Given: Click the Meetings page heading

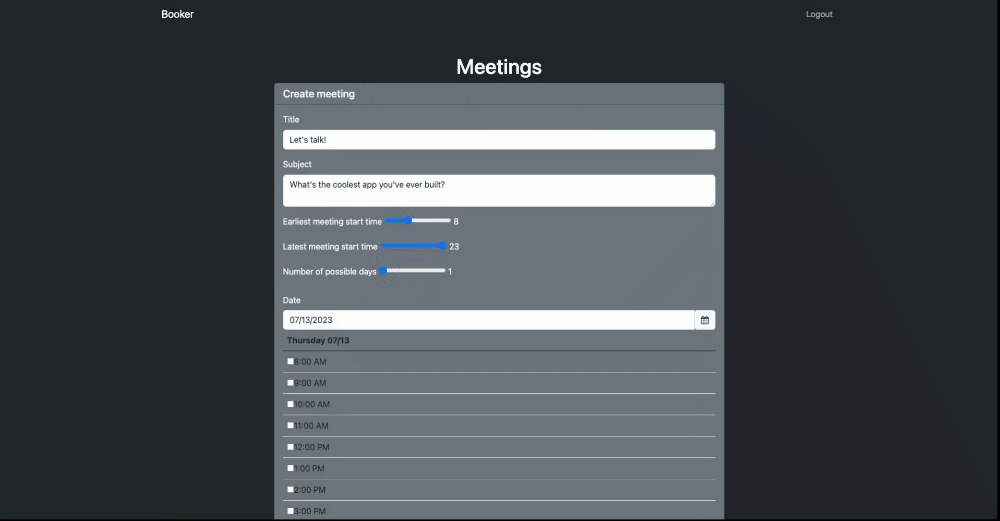Looking at the screenshot, I should (x=499, y=67).
